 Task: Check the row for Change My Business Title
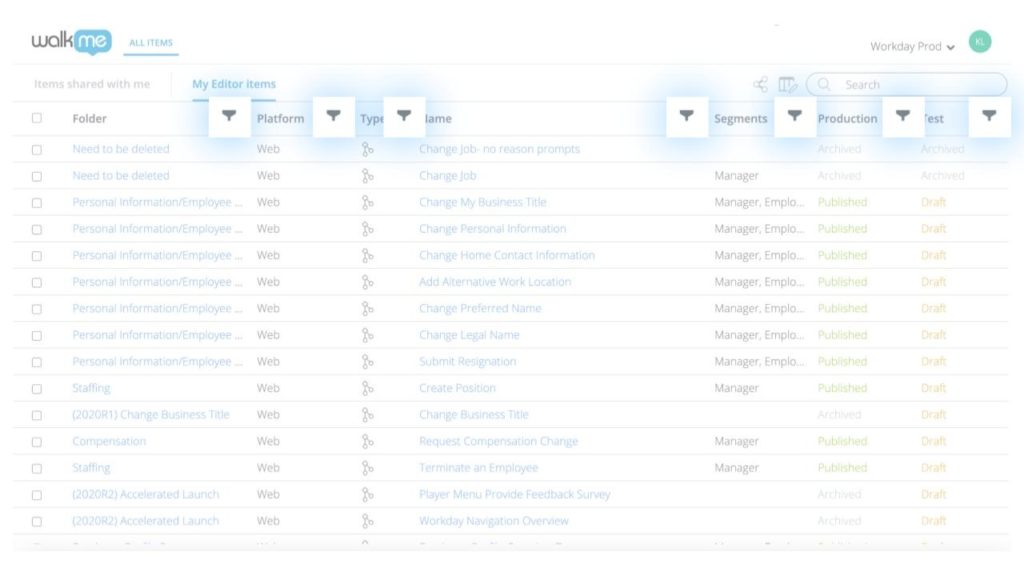click(37, 202)
